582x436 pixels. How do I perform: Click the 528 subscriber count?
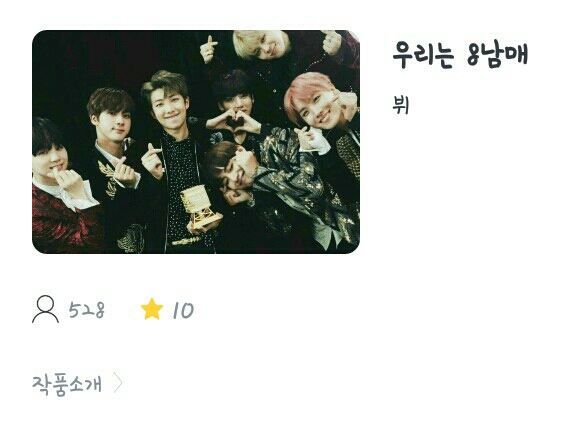(86, 310)
